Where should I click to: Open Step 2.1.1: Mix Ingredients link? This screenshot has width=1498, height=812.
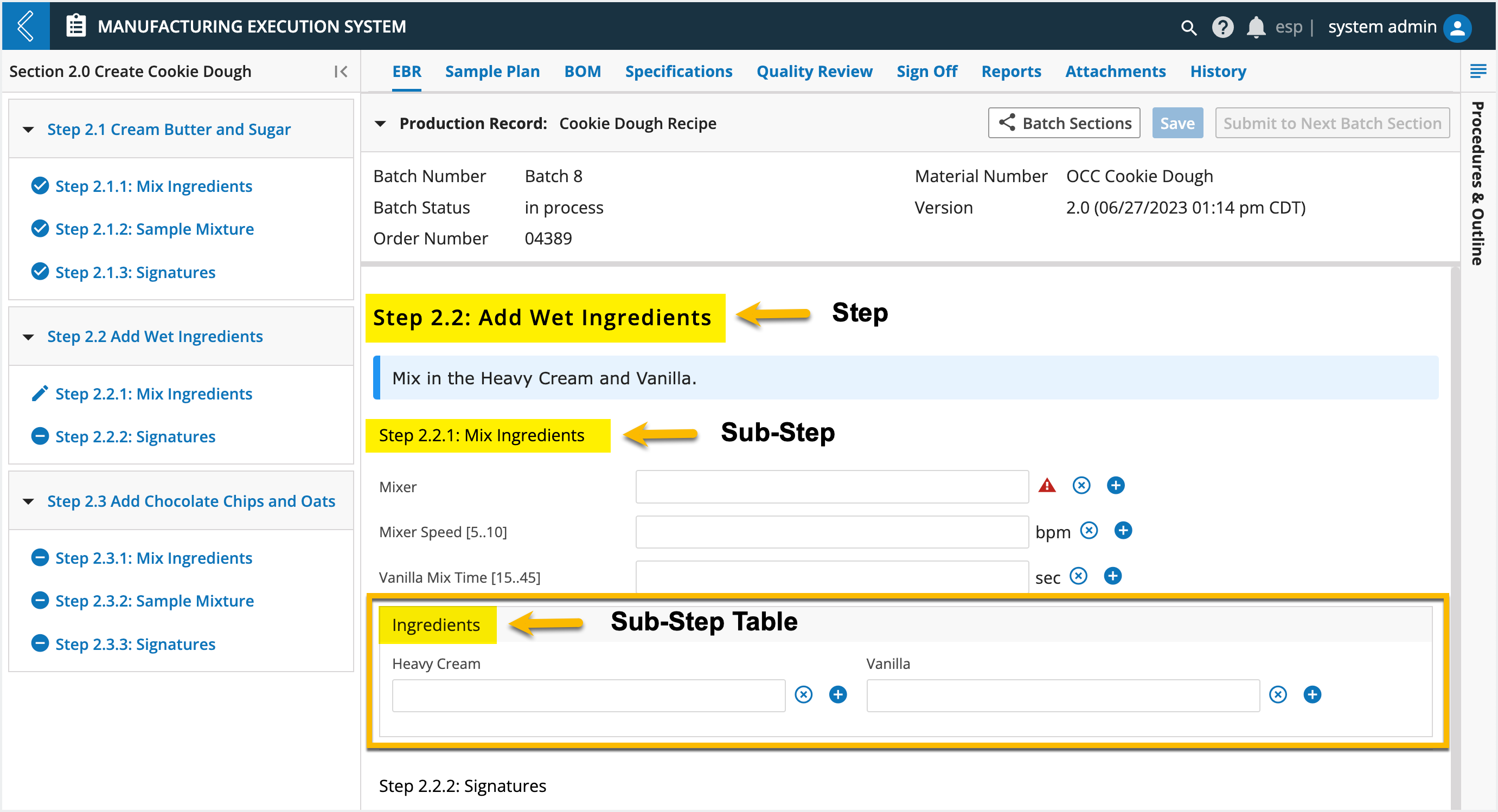(153, 186)
